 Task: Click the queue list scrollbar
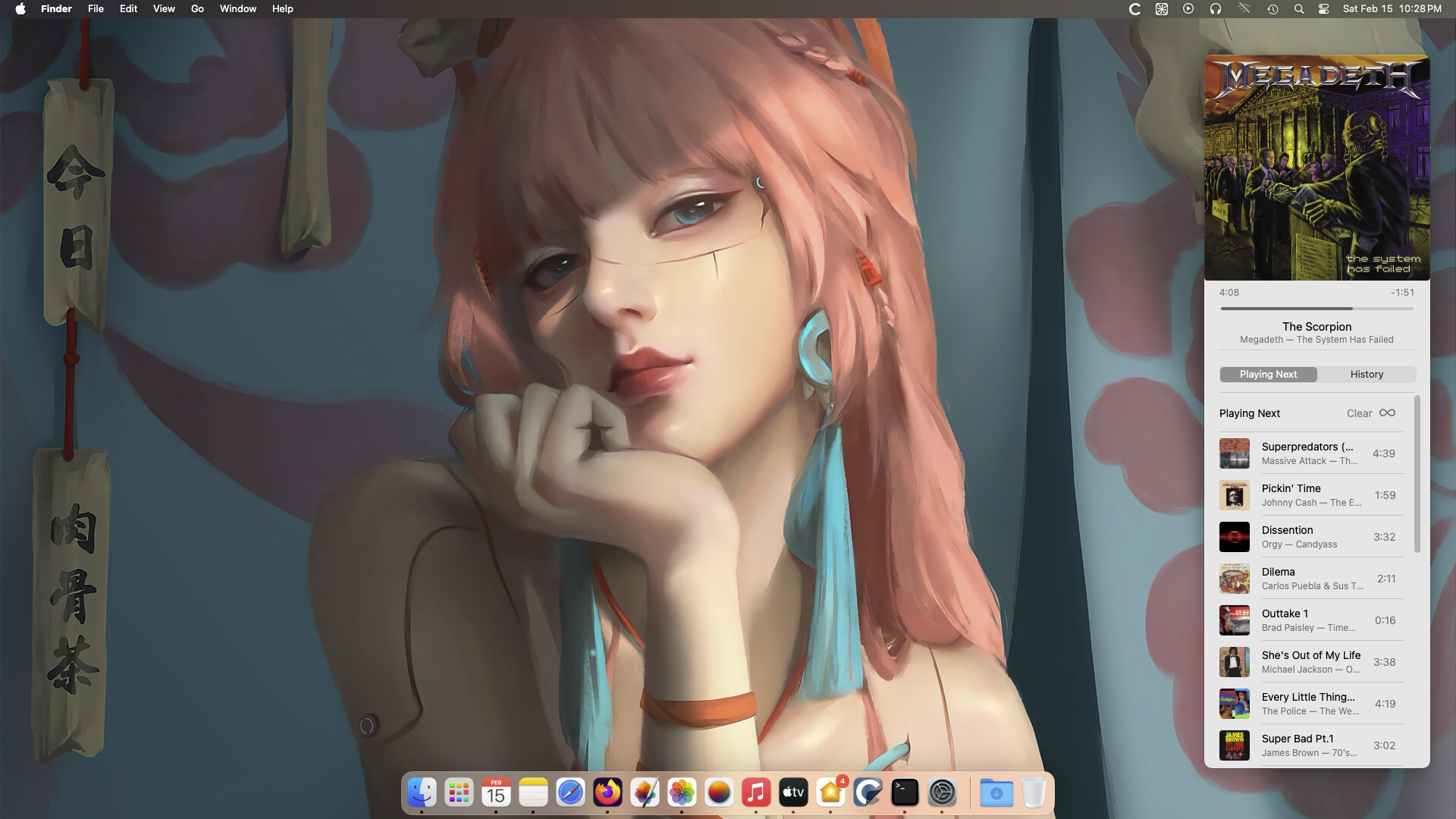[x=1417, y=474]
